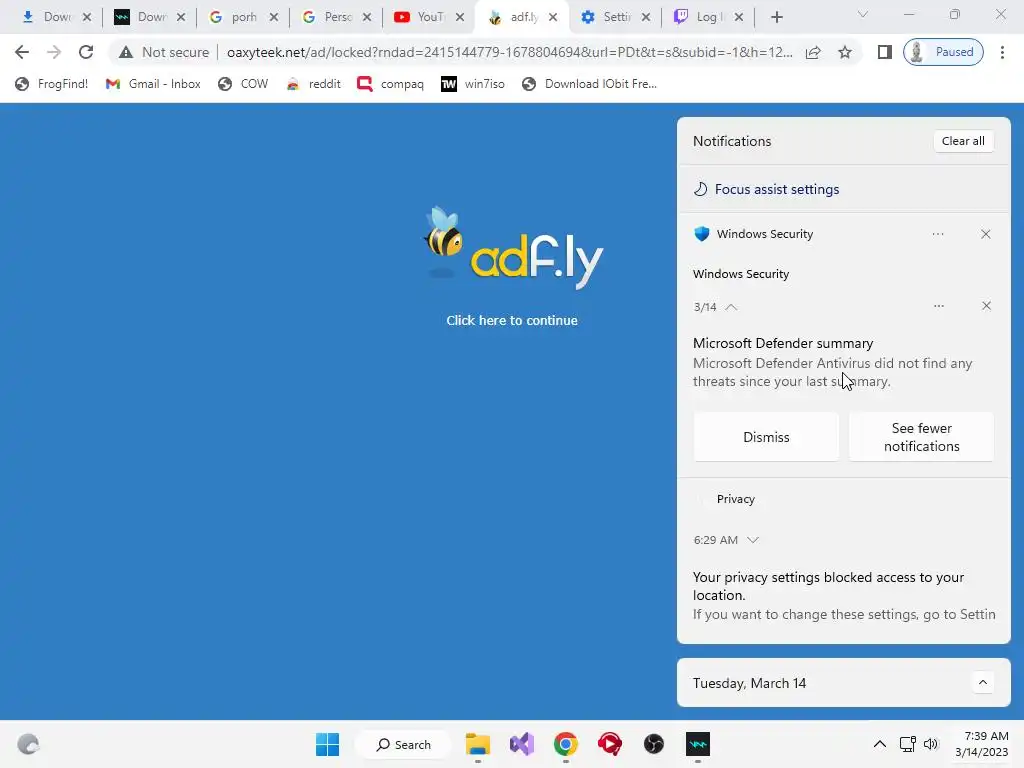Open the volume tray icon
The width and height of the screenshot is (1024, 768).
pos(931,744)
